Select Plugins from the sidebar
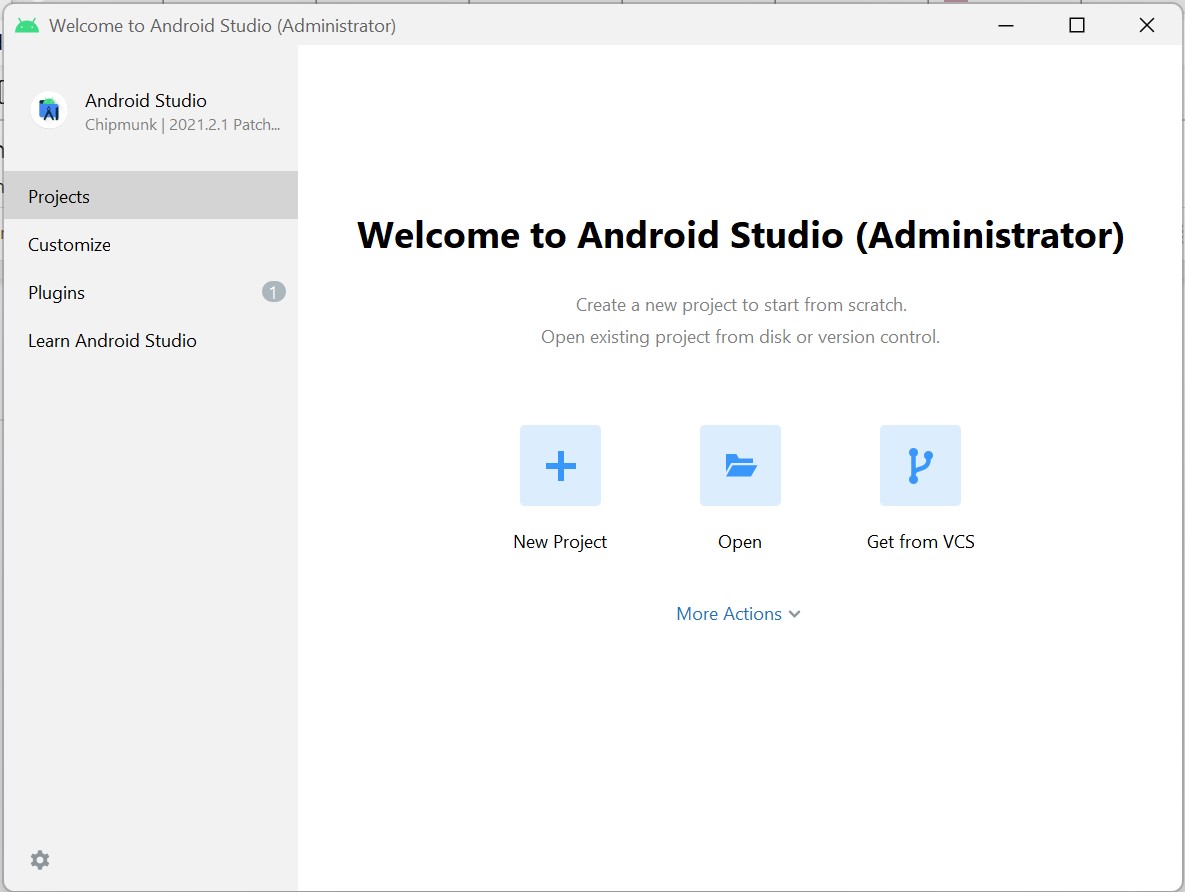The image size is (1185, 892). point(56,292)
